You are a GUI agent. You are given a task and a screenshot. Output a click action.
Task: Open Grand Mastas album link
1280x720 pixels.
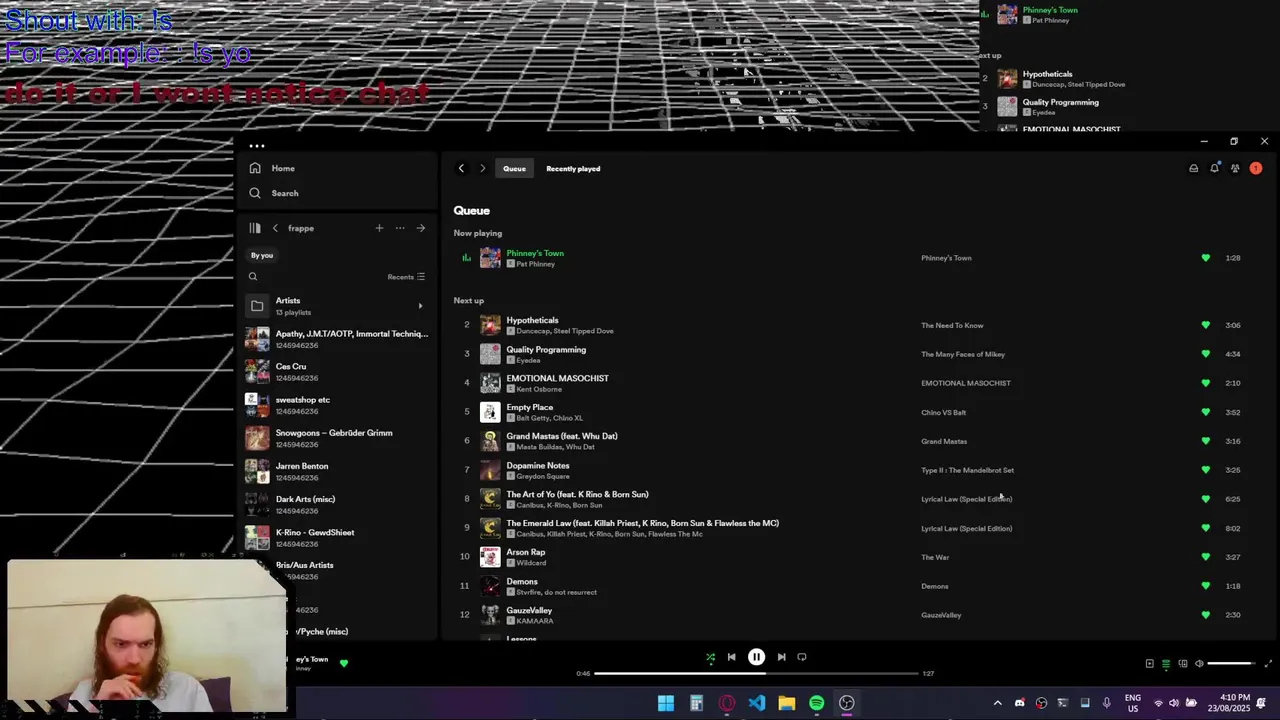pyautogui.click(x=944, y=441)
